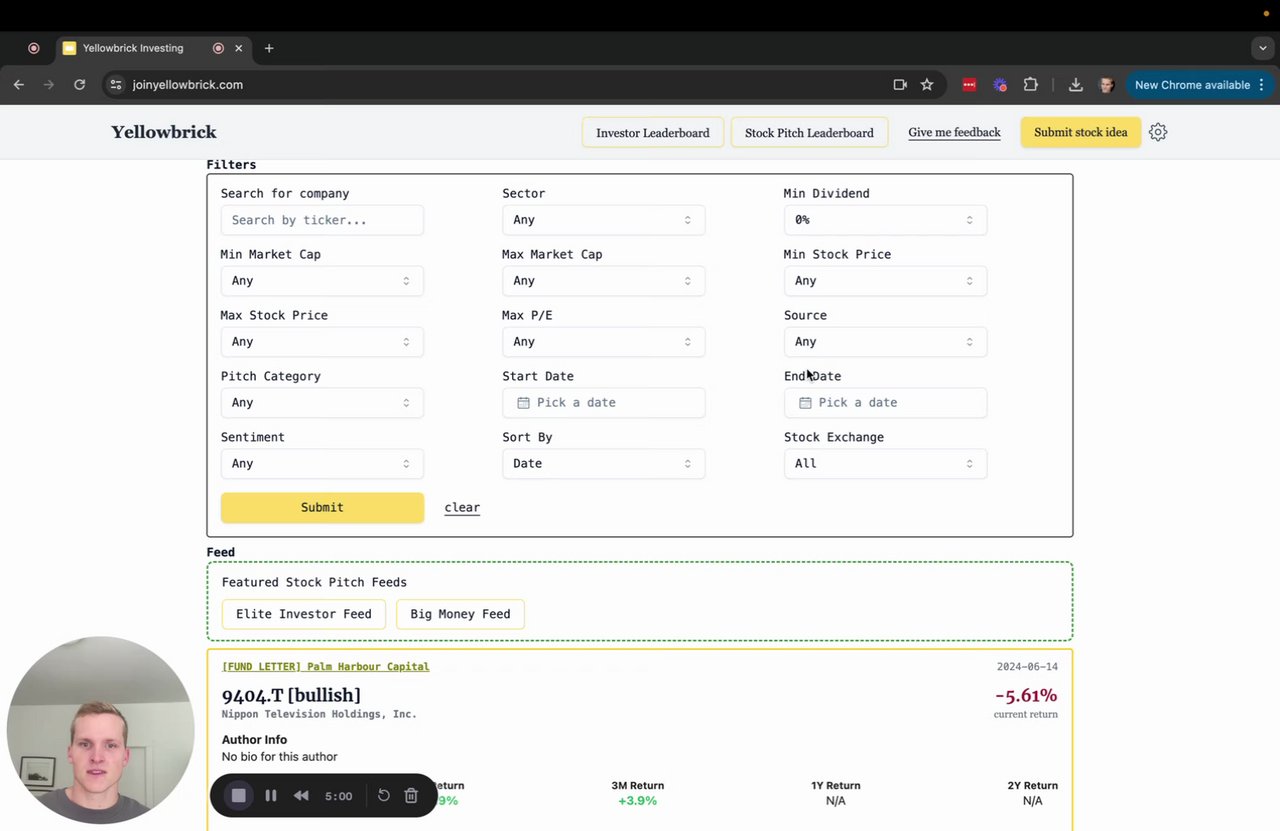The height and width of the screenshot is (831, 1280).
Task: Open the Max Market Cap dropdown
Action: pos(603,281)
